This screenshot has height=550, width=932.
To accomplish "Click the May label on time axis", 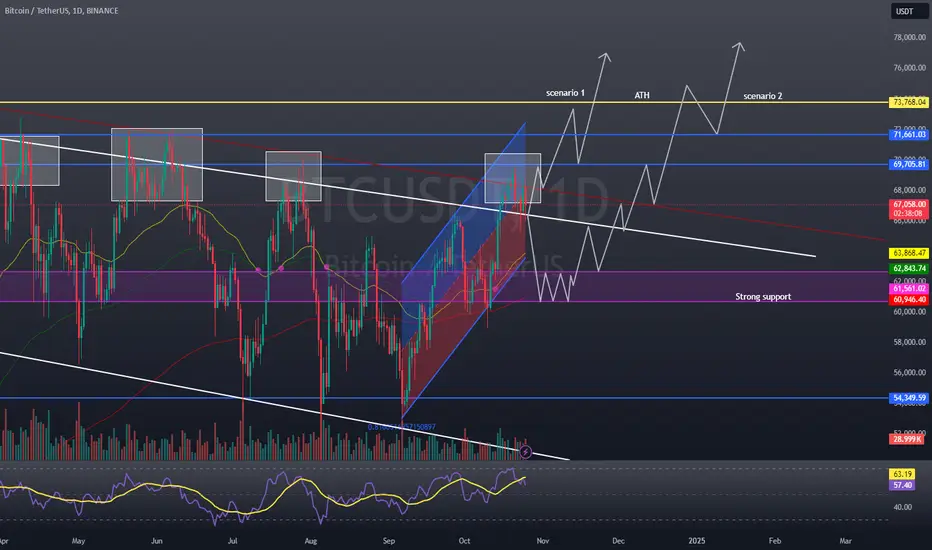I will [x=78, y=541].
